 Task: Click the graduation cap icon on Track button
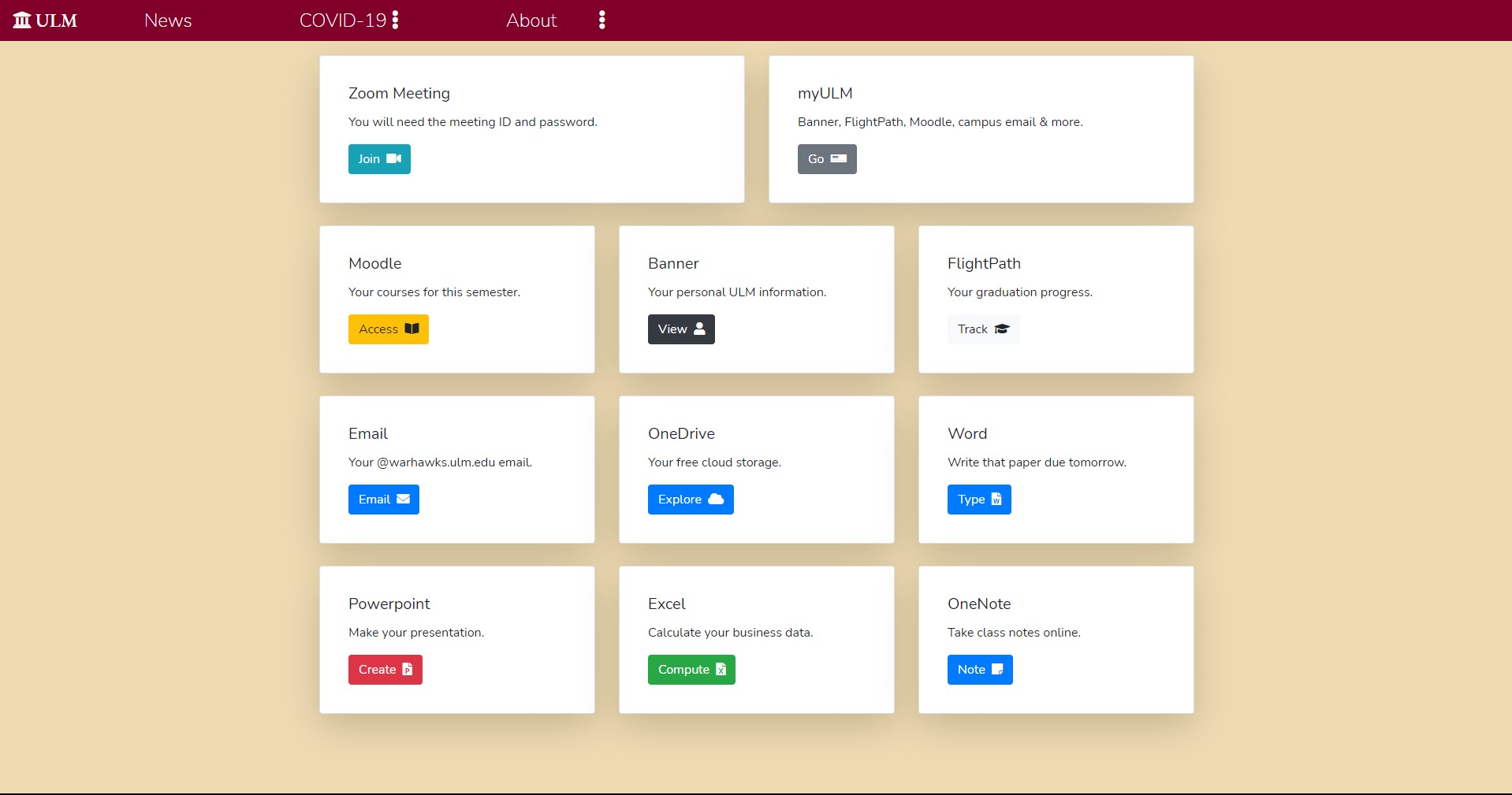pos(1002,329)
